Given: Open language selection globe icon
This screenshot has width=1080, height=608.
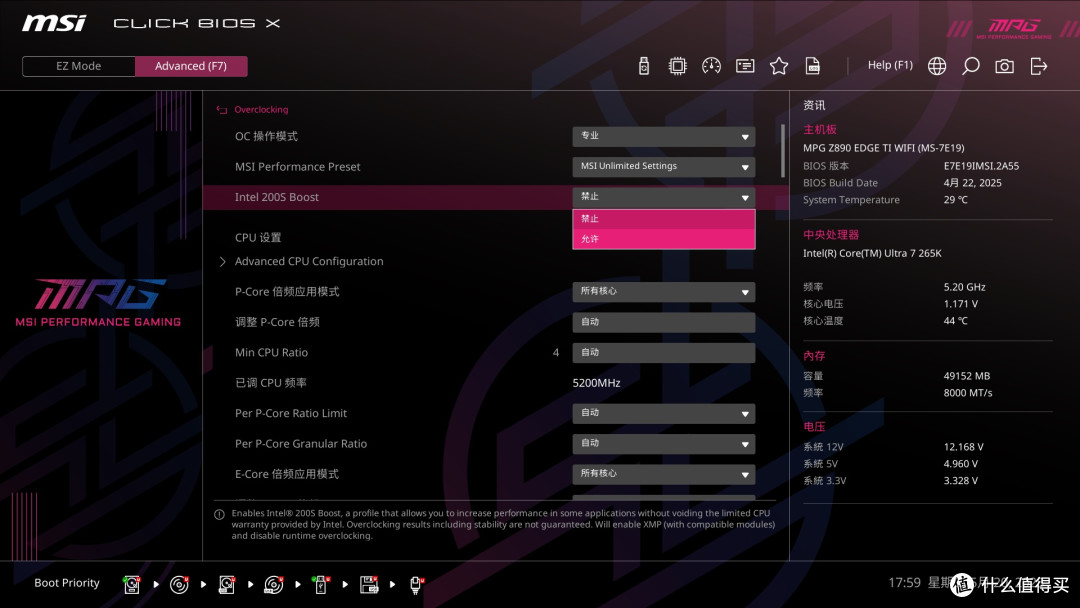Looking at the screenshot, I should click(x=937, y=66).
